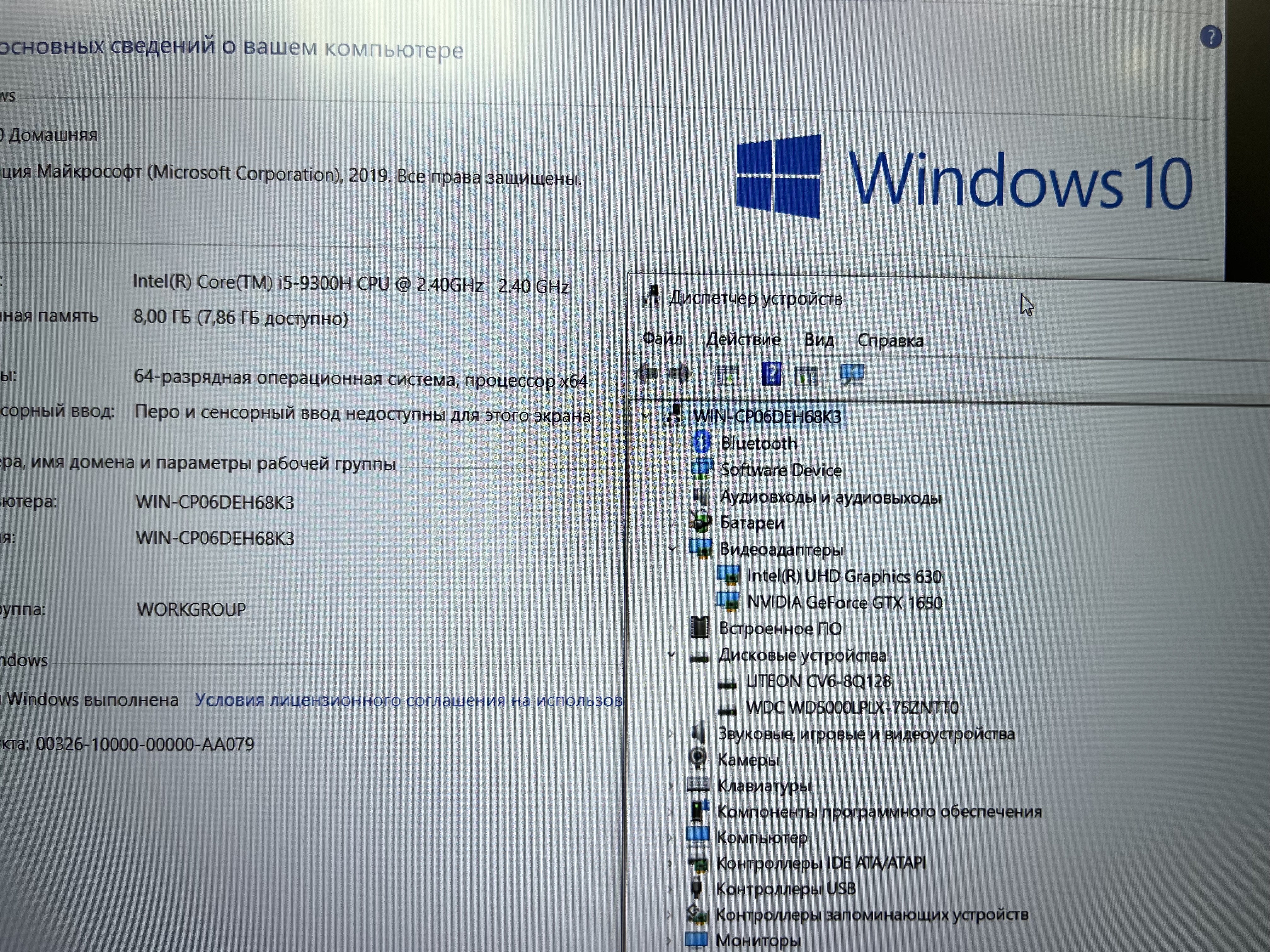
Task: Expand the Встроенное ПО branch
Action: pyautogui.click(x=672, y=628)
